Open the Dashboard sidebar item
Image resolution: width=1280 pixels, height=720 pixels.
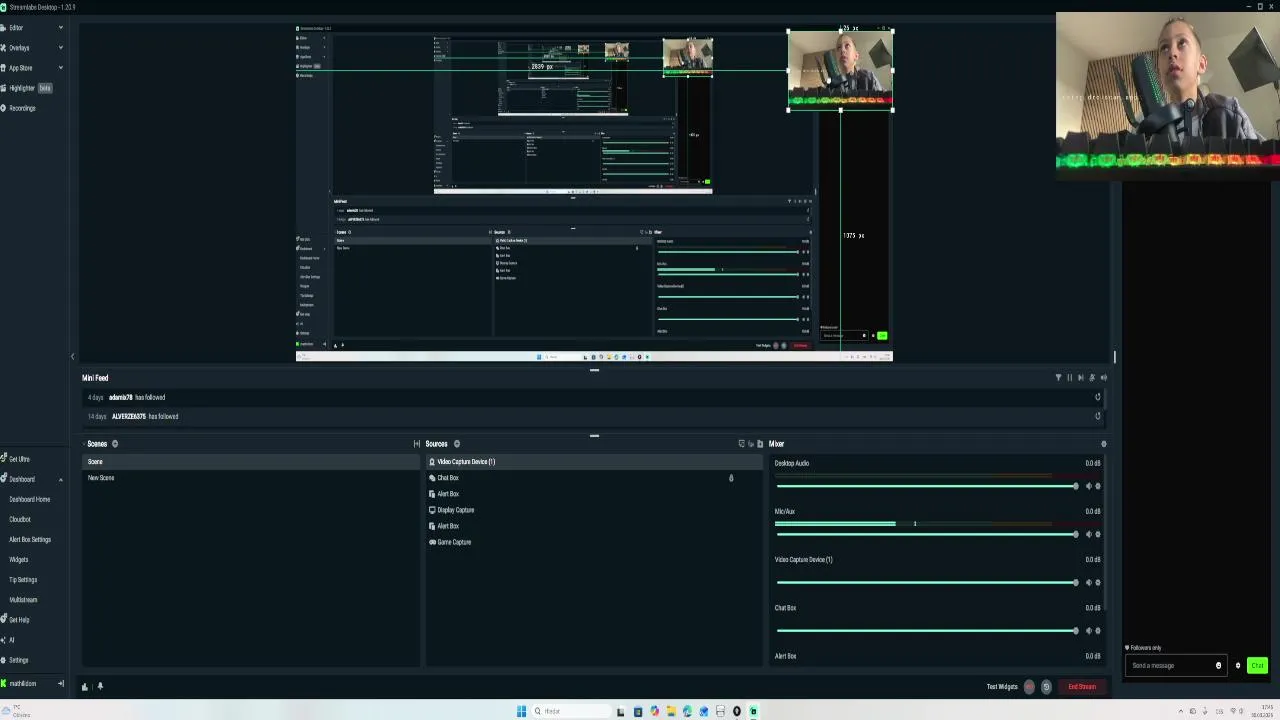21,479
